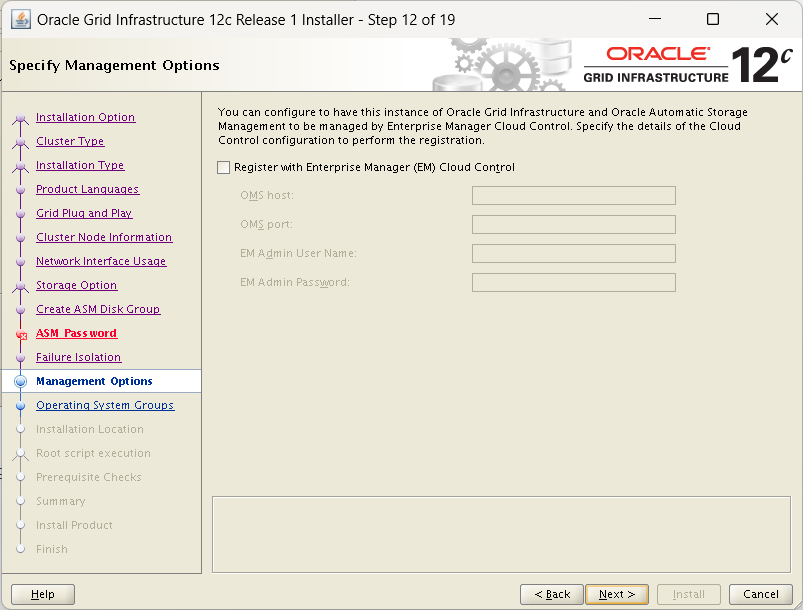This screenshot has width=803, height=610.
Task: Click the 'Installation Location' disabled step
Action: tap(90, 429)
